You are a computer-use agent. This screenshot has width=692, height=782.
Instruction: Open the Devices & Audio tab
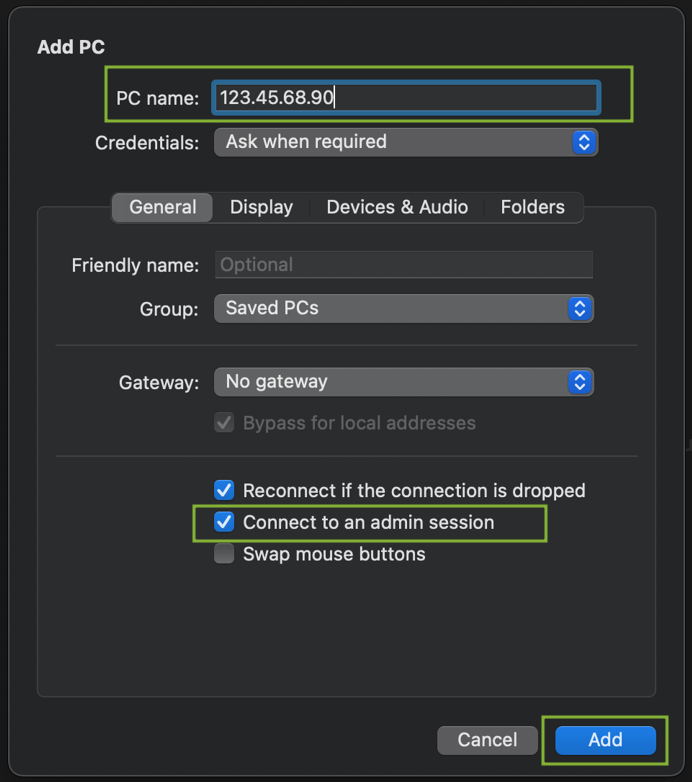pyautogui.click(x=397, y=207)
